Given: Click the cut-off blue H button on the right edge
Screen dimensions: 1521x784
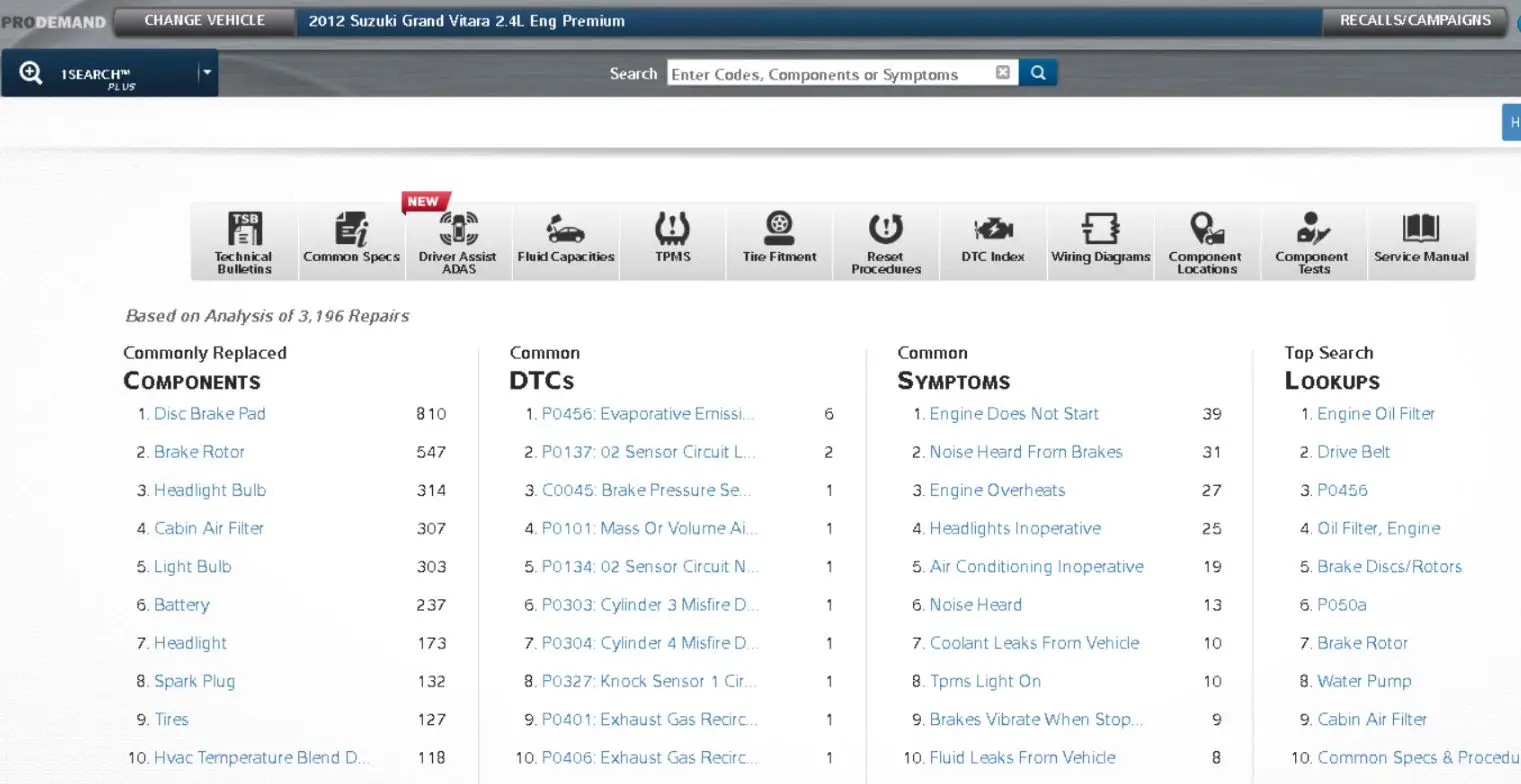Looking at the screenshot, I should point(1512,122).
